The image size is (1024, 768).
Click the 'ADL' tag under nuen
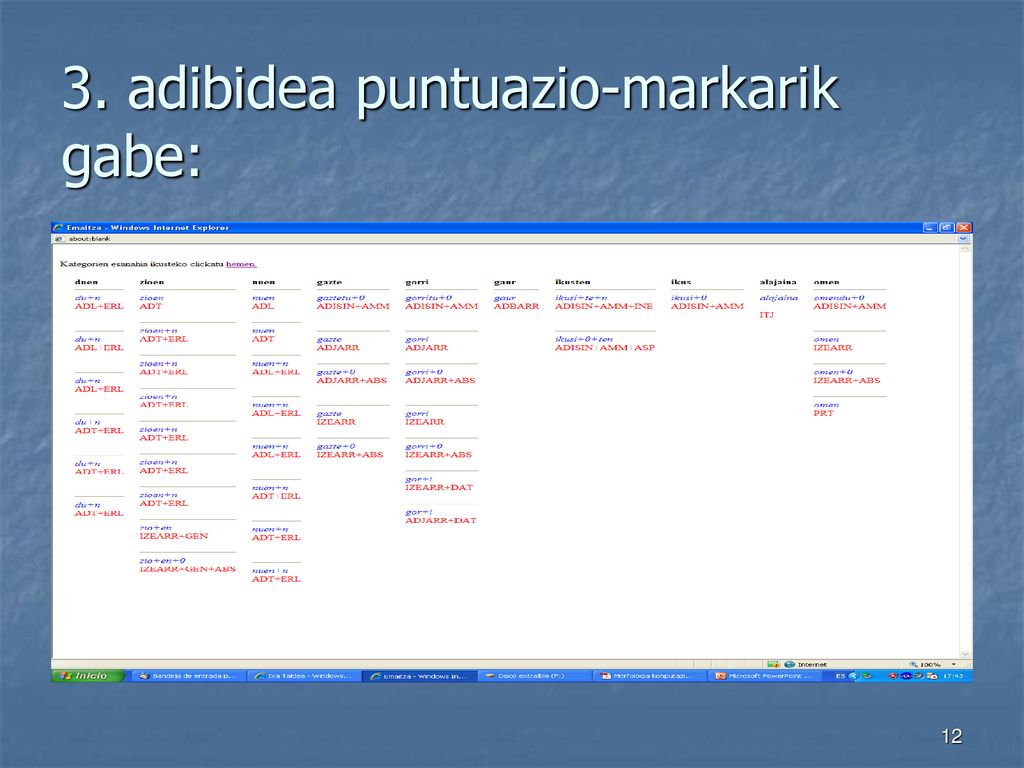[263, 306]
